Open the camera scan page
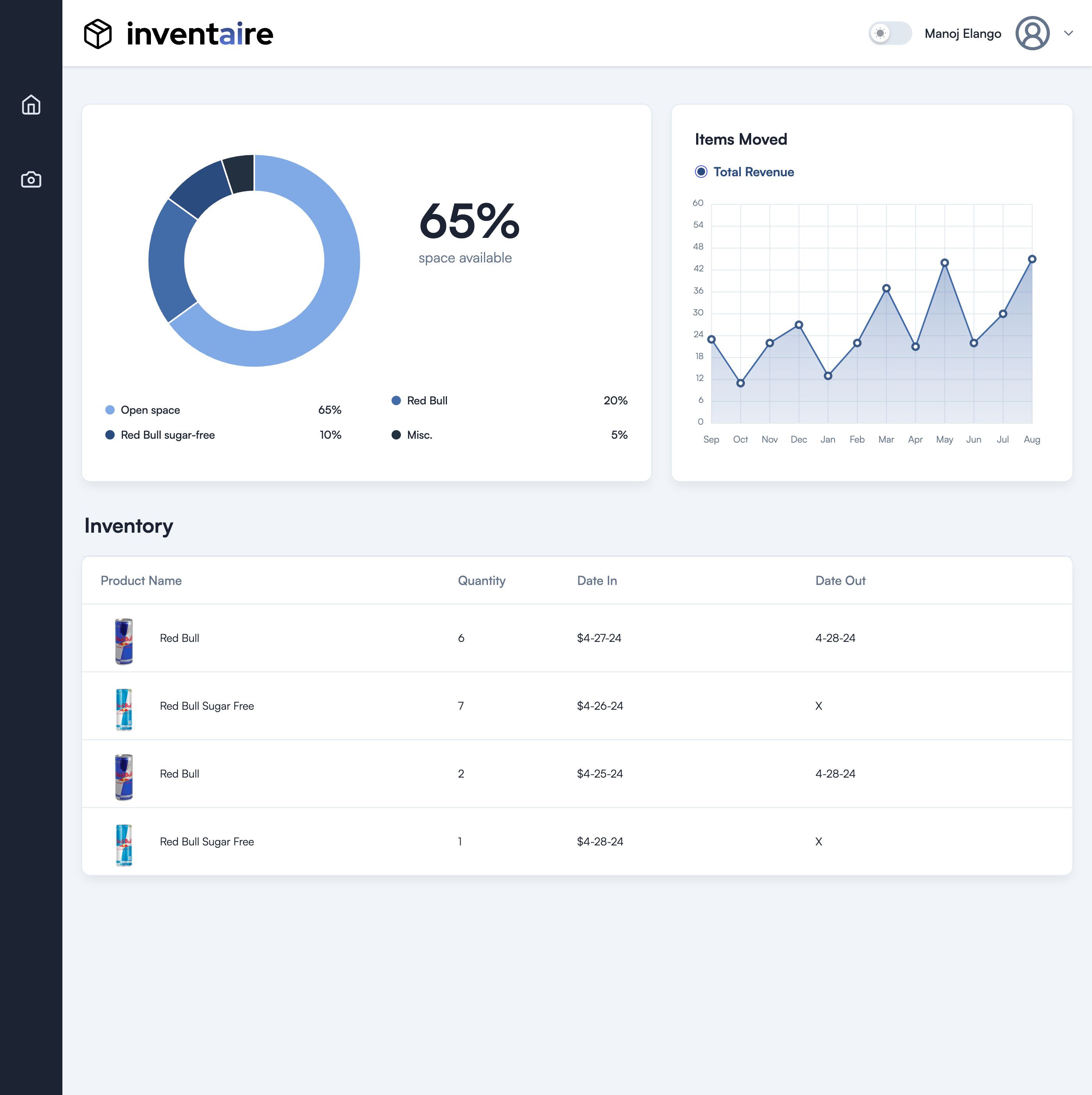 click(x=31, y=180)
